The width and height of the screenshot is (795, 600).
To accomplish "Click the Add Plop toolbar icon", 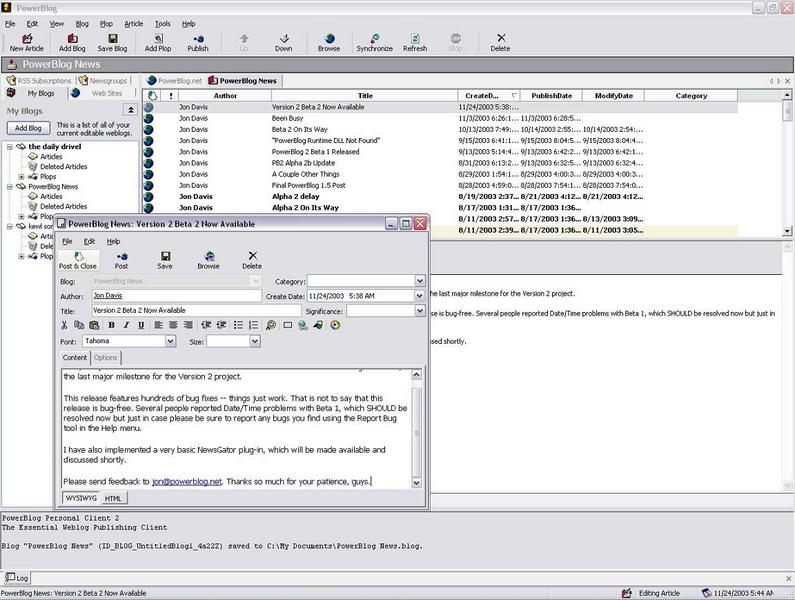I will 158,43.
